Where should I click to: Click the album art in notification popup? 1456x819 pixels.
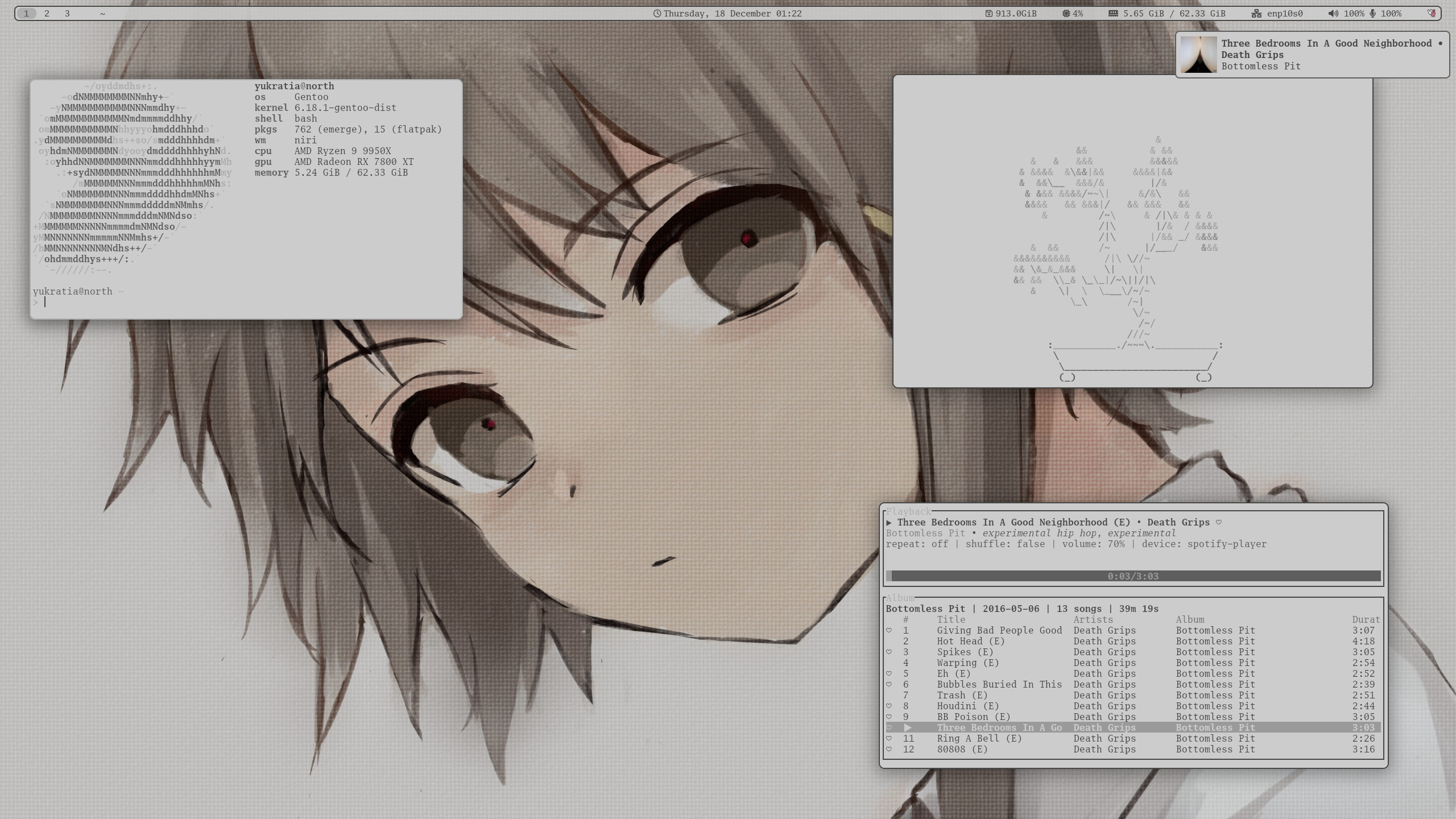(x=1198, y=55)
